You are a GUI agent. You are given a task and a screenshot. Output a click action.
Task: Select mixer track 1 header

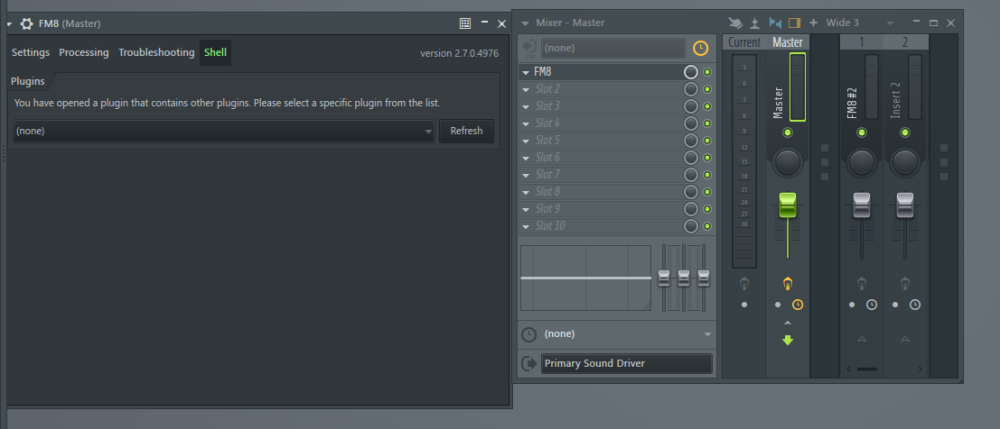pyautogui.click(x=862, y=42)
